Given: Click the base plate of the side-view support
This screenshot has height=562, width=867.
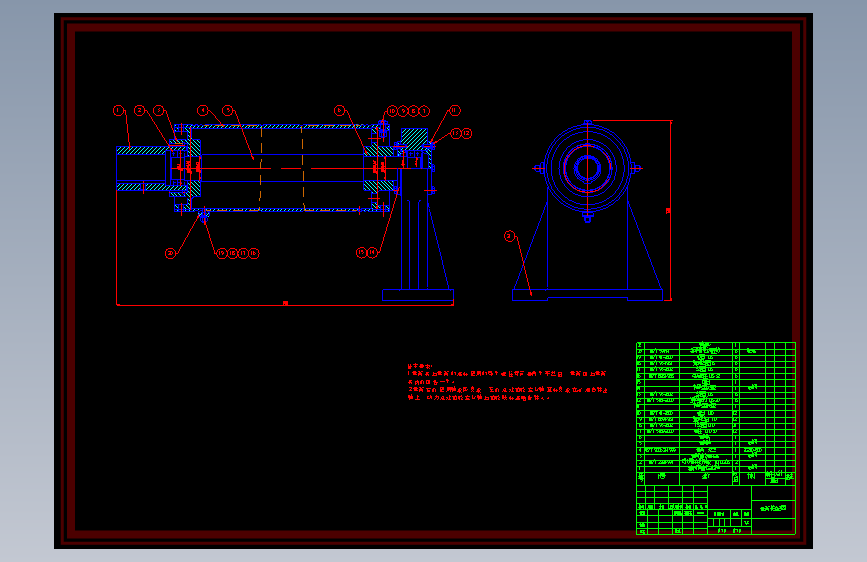Looking at the screenshot, I should (418, 295).
